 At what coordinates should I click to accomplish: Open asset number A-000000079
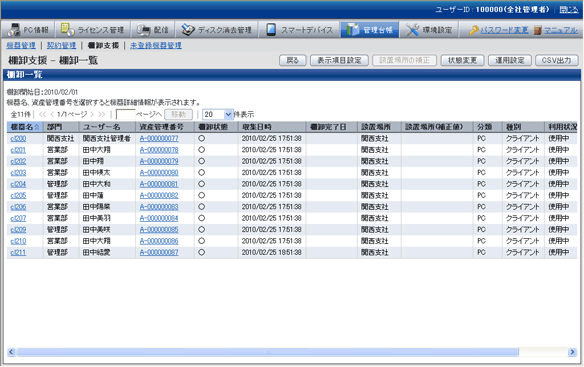[x=159, y=161]
